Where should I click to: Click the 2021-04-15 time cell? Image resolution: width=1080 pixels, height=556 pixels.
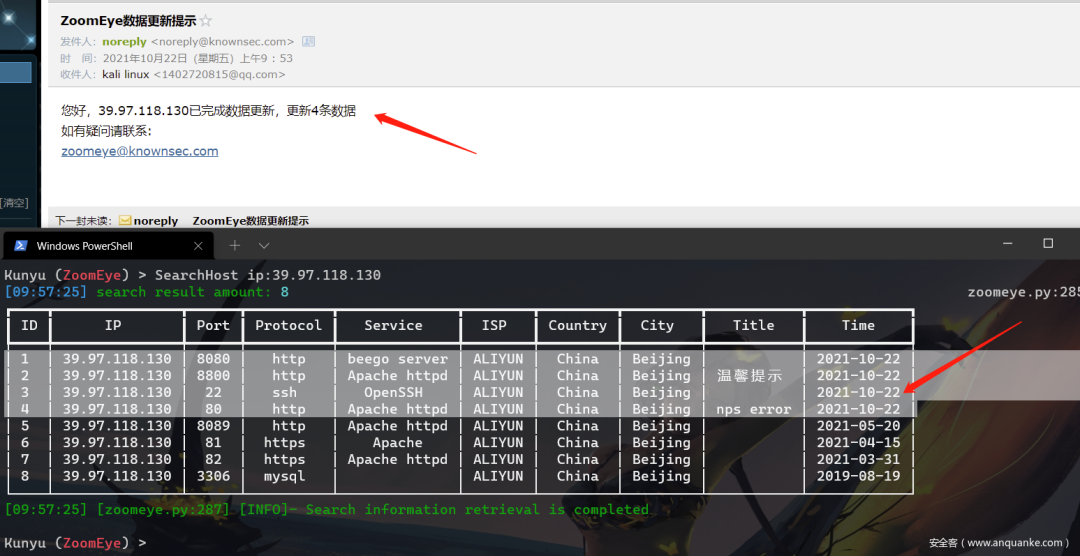coord(858,442)
